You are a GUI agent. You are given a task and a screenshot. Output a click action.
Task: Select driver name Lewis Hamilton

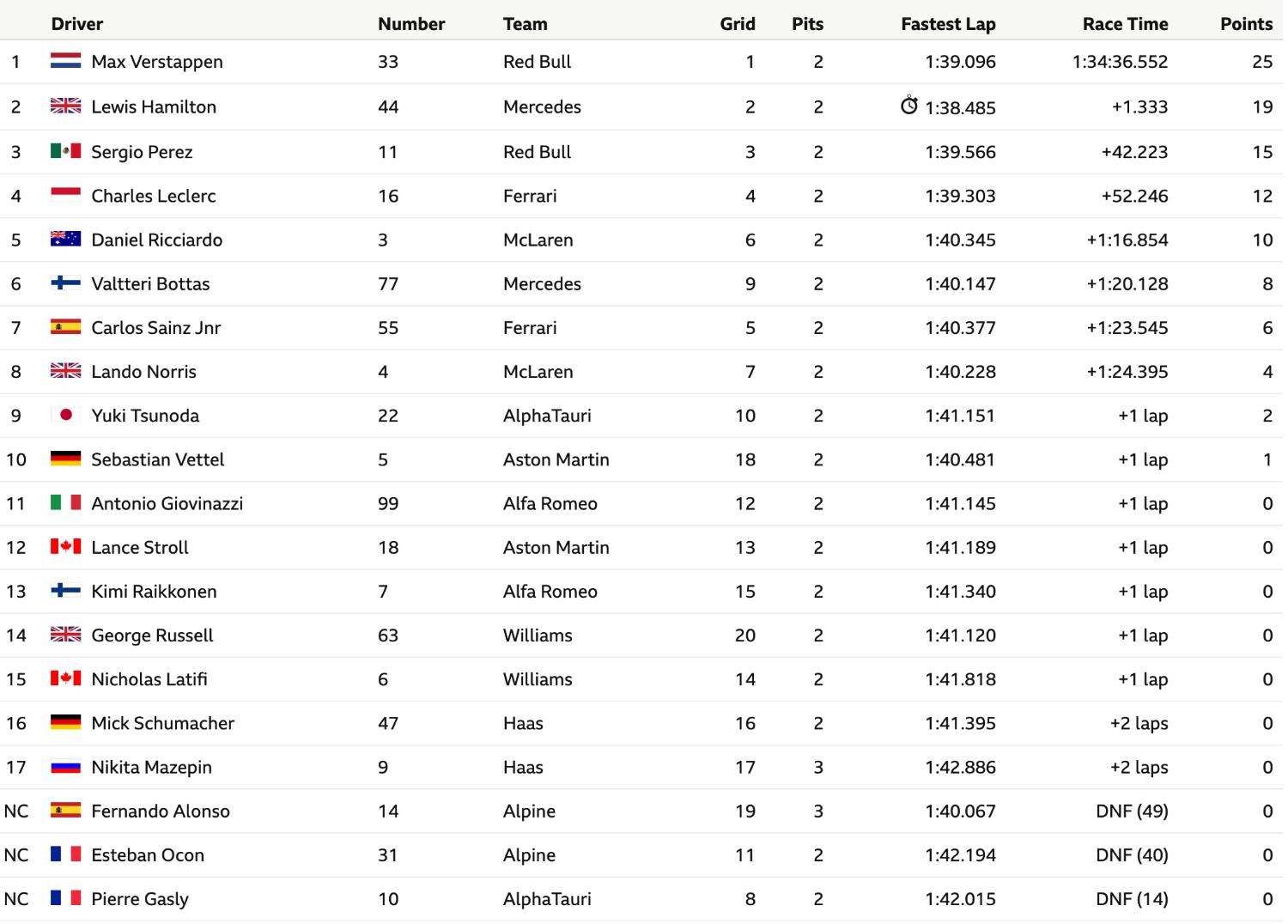point(154,106)
